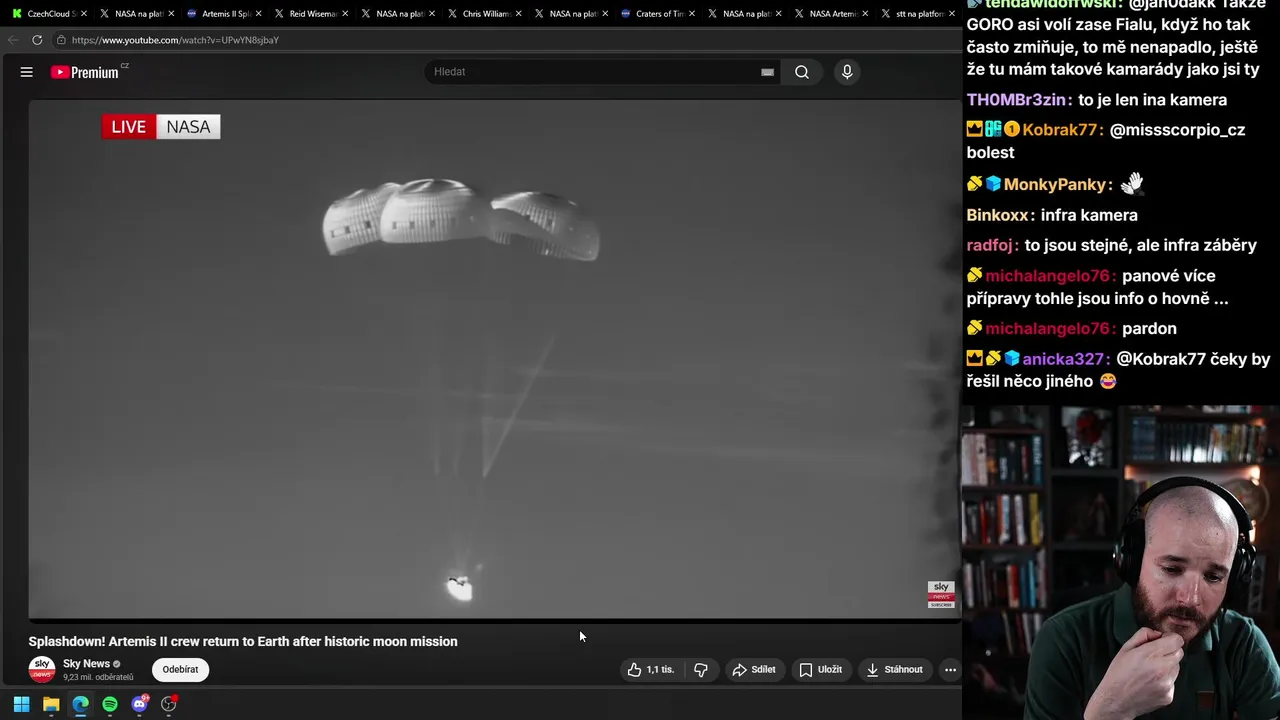Close the NASA Artemis tab
Viewport: 1280px width, 720px height.
[x=865, y=14]
